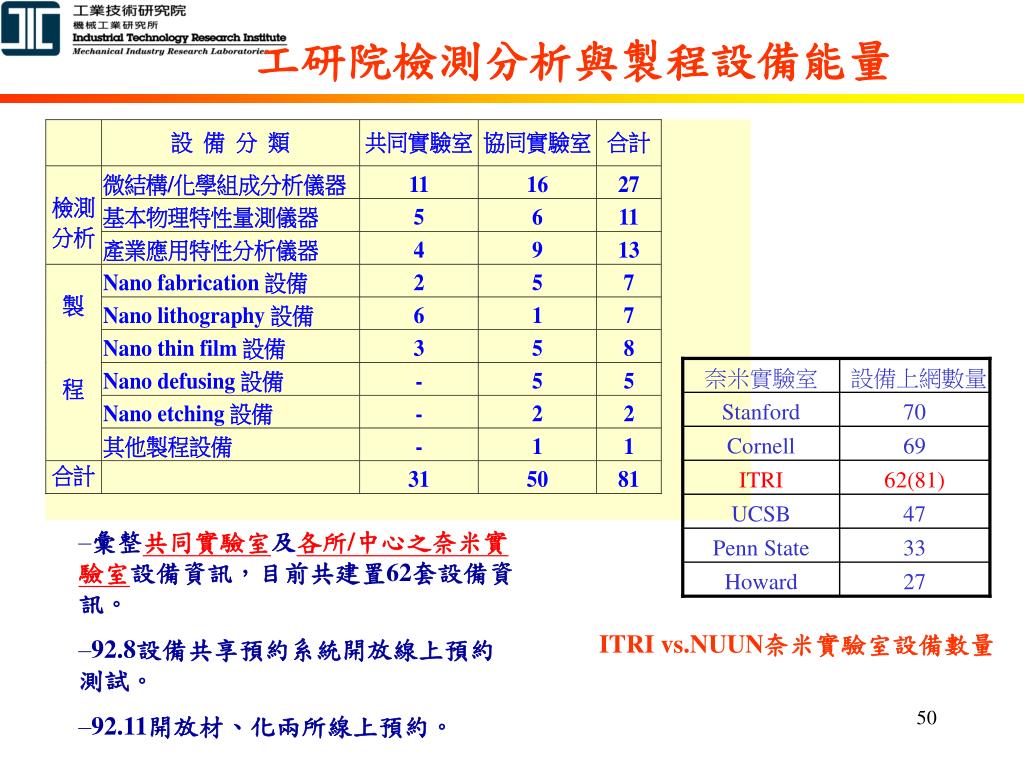This screenshot has width=1024, height=768.
Task: Click the ITRI logo icon
Action: pos(30,27)
